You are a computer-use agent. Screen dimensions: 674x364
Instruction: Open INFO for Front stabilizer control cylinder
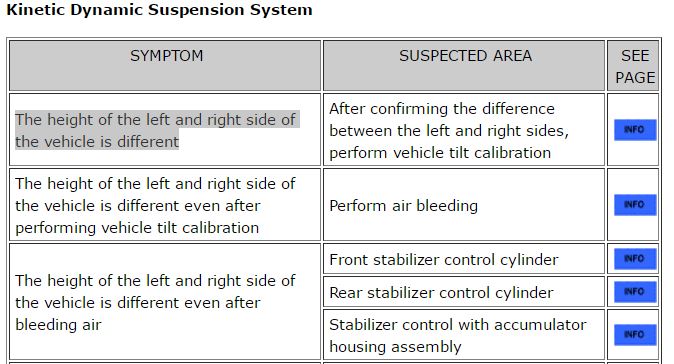[635, 259]
